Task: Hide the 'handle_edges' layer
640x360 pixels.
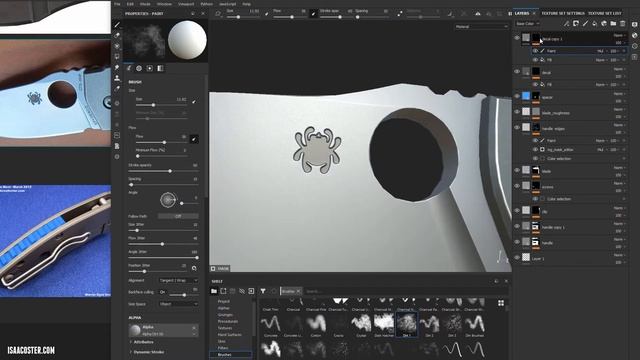Action: [x=517, y=127]
